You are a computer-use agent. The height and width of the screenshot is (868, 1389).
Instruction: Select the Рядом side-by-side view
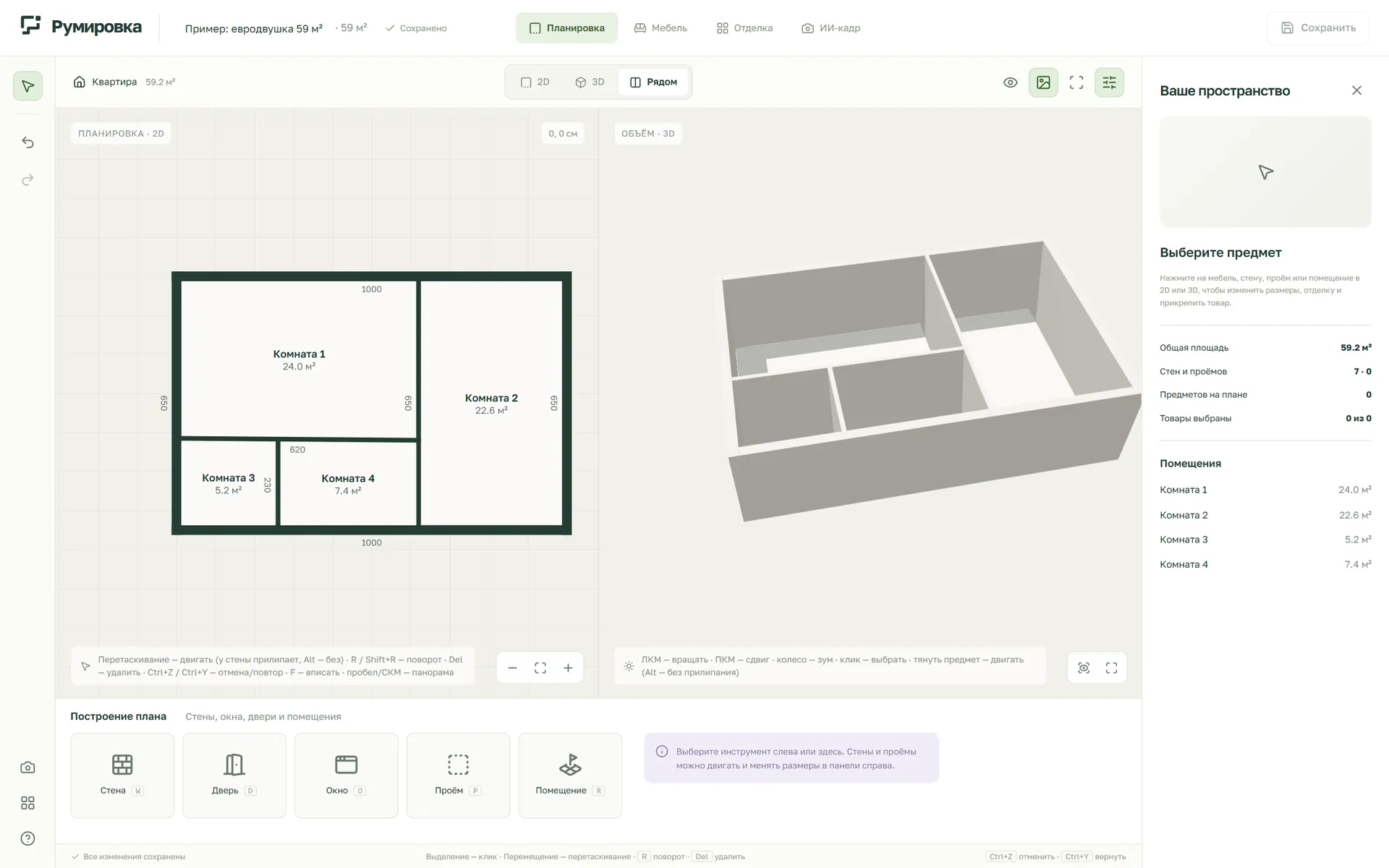coord(653,82)
